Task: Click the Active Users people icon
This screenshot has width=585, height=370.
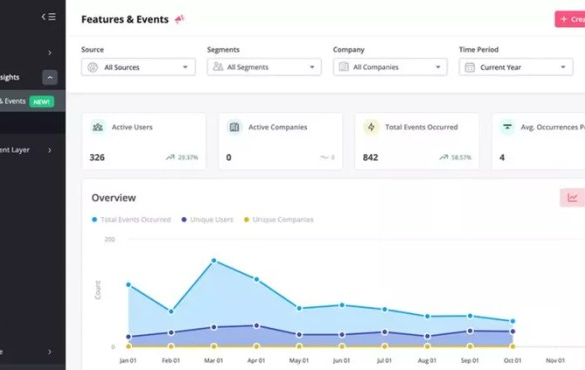Action: pos(98,127)
